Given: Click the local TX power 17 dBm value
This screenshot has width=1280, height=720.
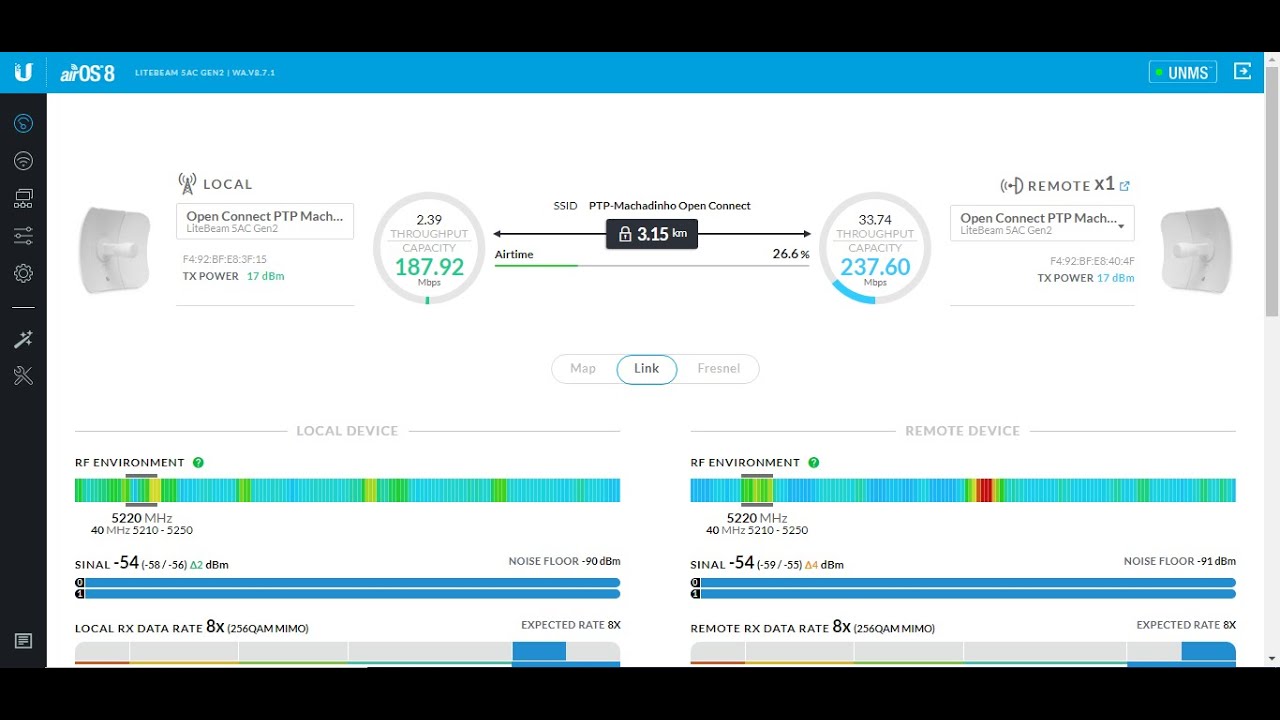Looking at the screenshot, I should [x=265, y=276].
